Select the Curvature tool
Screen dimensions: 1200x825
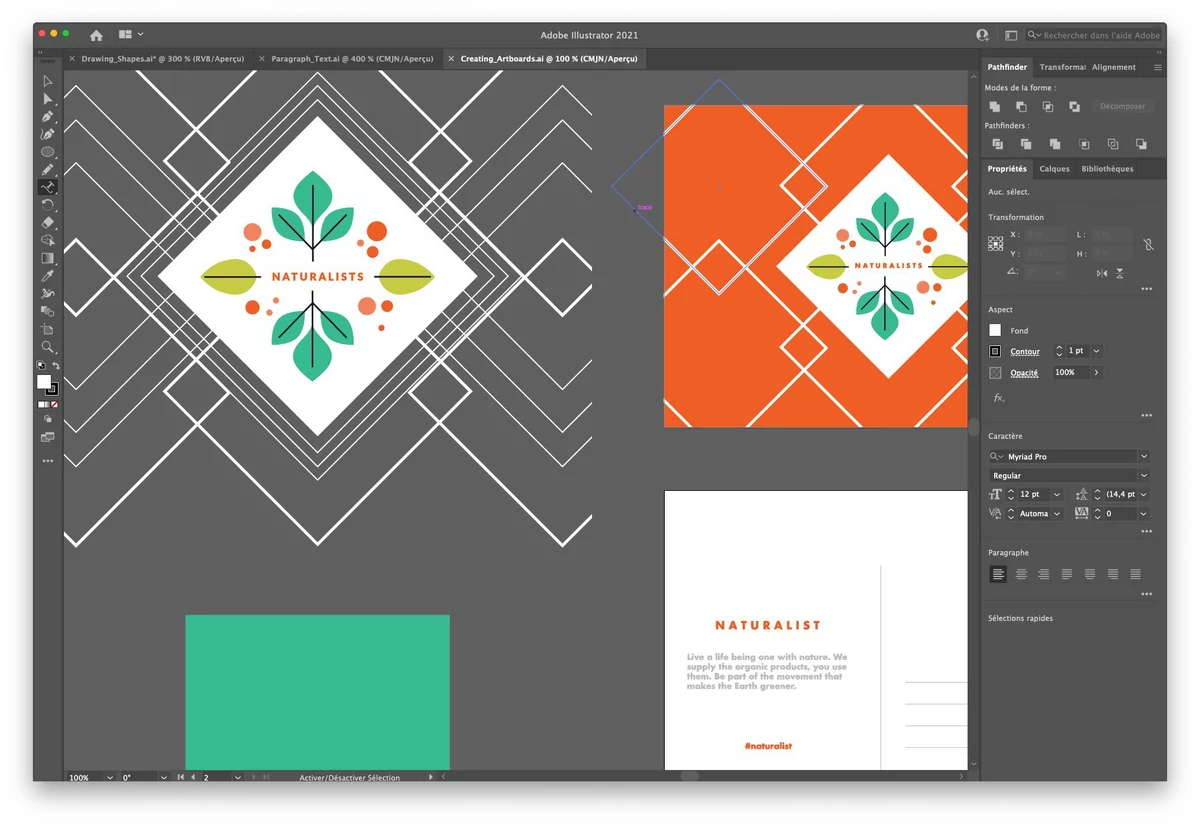point(47,134)
